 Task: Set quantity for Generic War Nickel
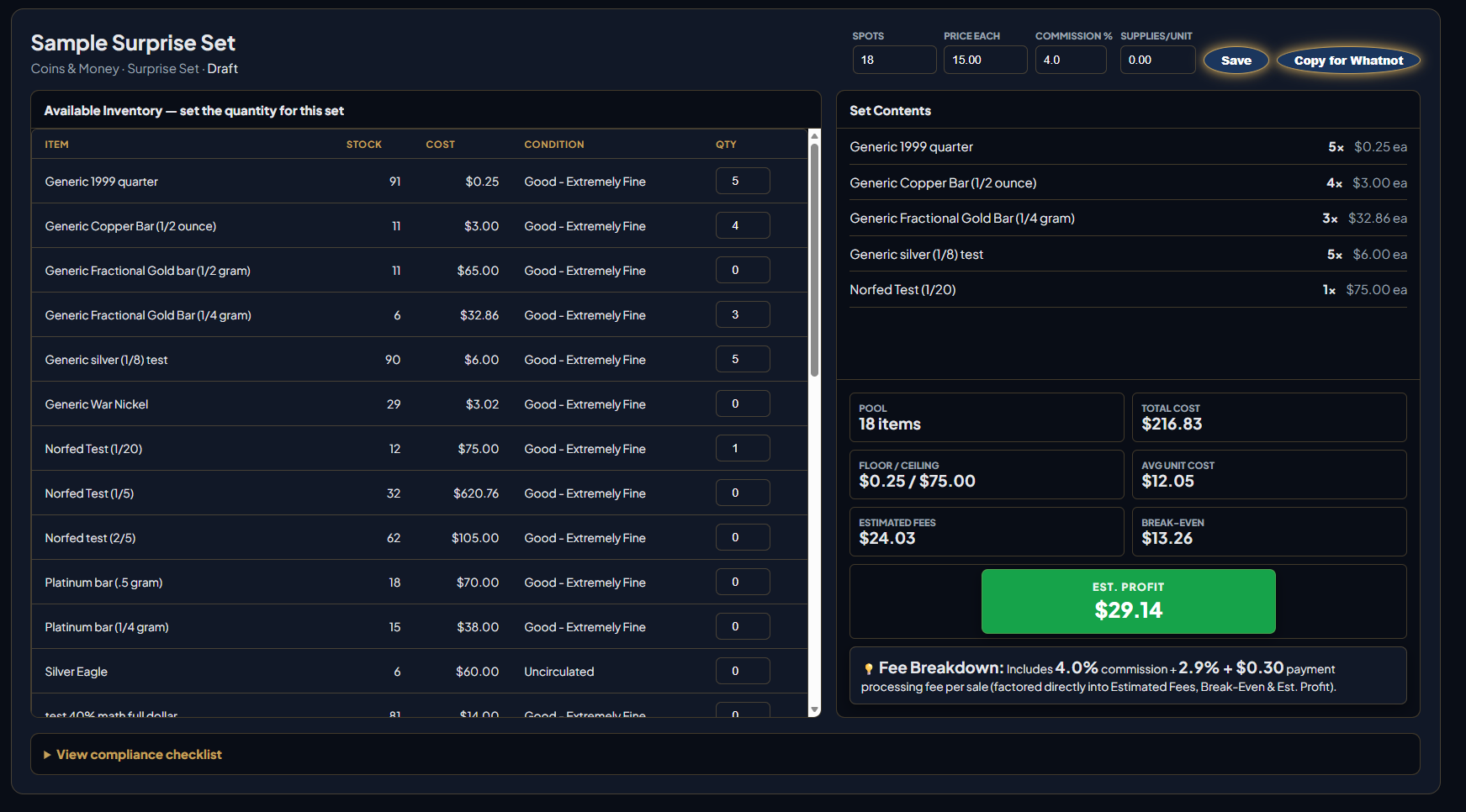tap(743, 403)
